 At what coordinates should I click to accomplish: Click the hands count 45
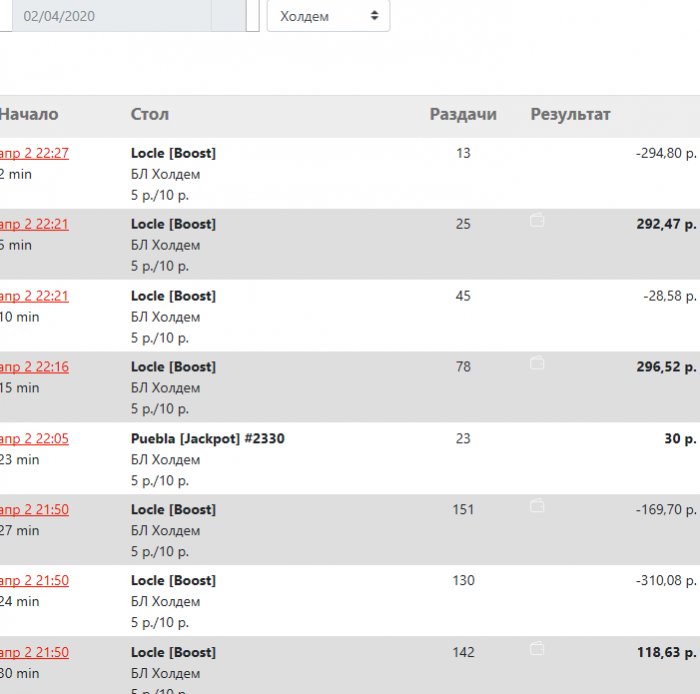[463, 296]
